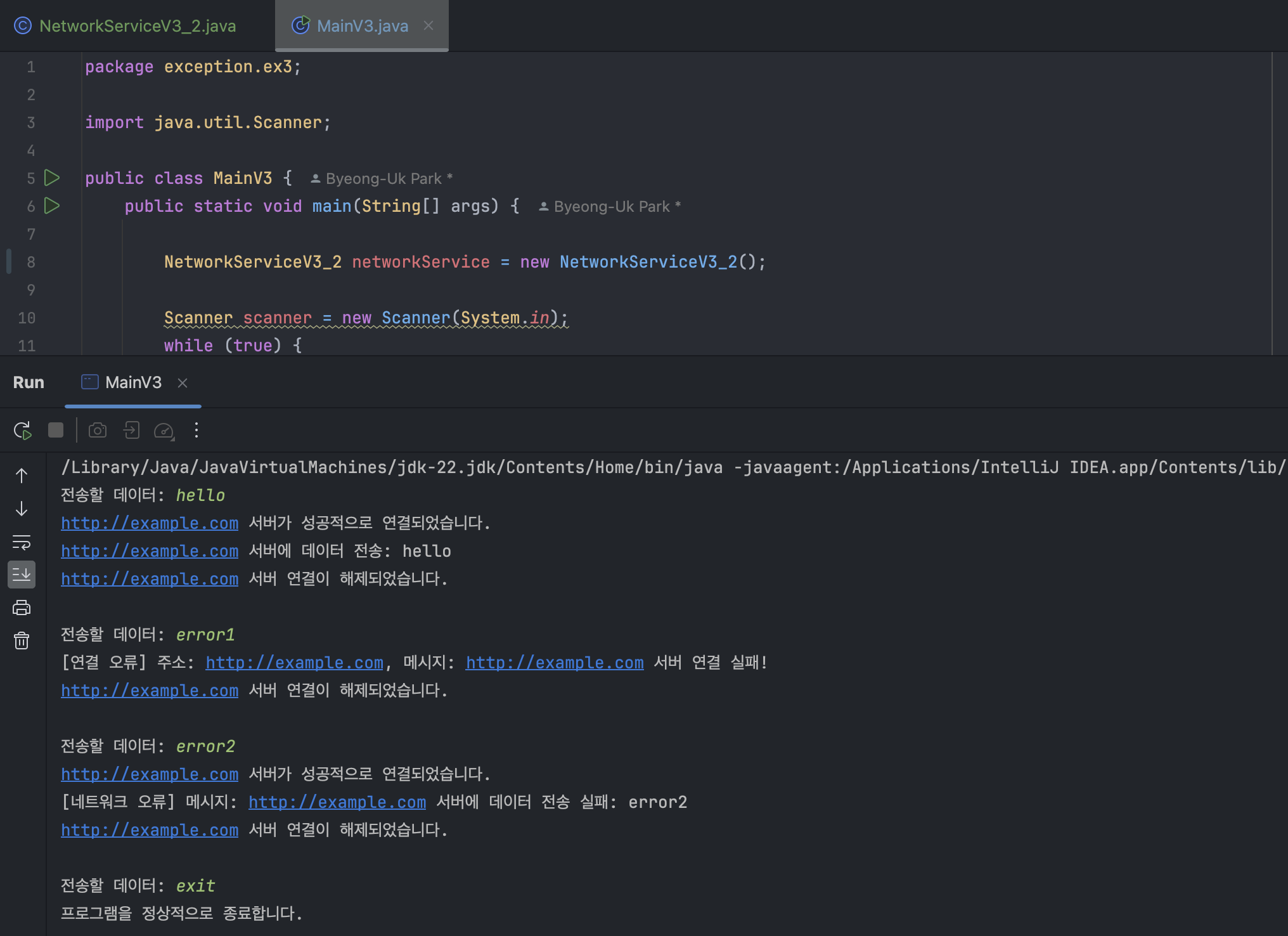This screenshot has width=1288, height=936.
Task: Clear console with trash icon
Action: tap(22, 640)
